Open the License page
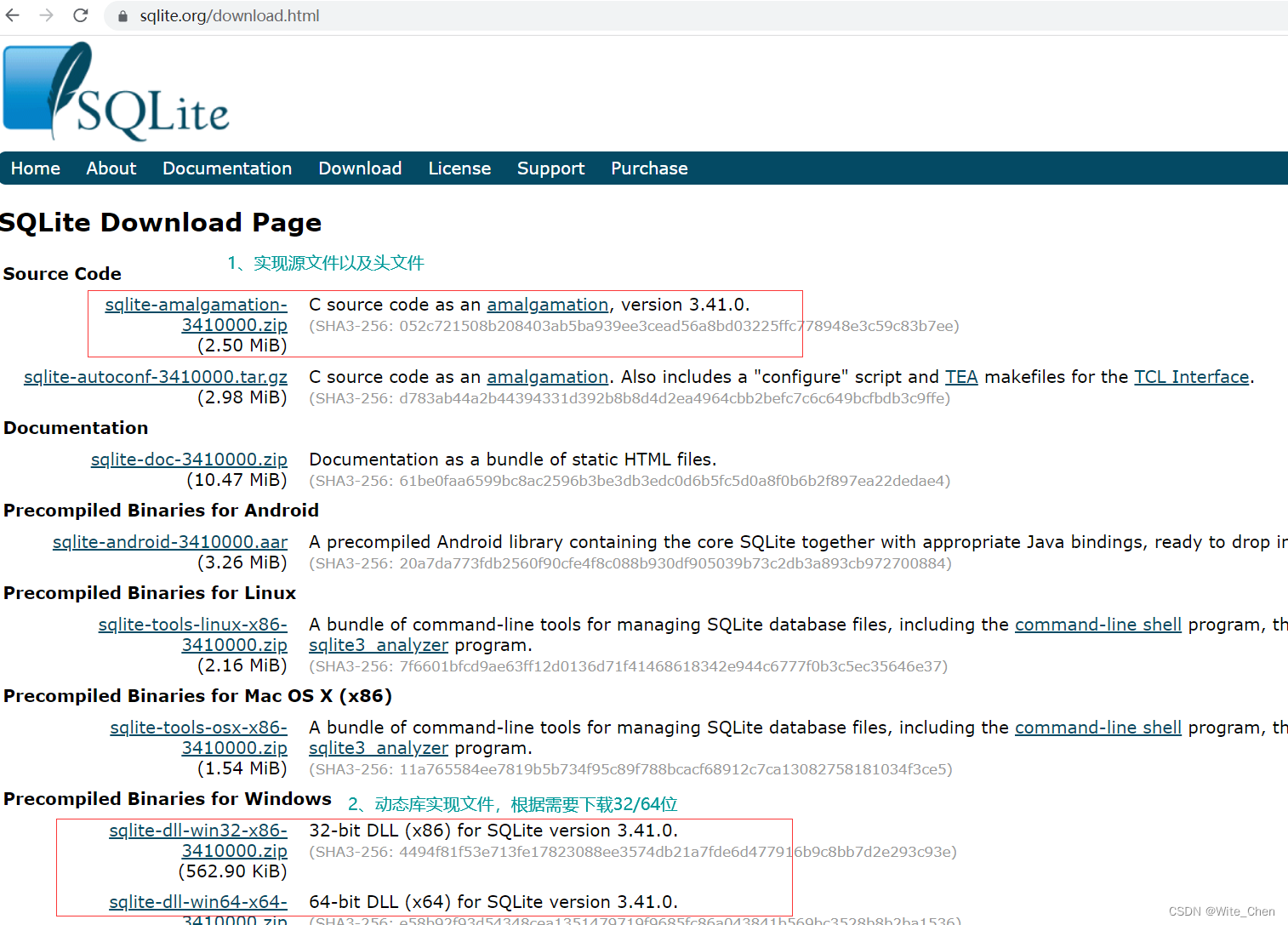The width and height of the screenshot is (1288, 925). click(x=459, y=168)
